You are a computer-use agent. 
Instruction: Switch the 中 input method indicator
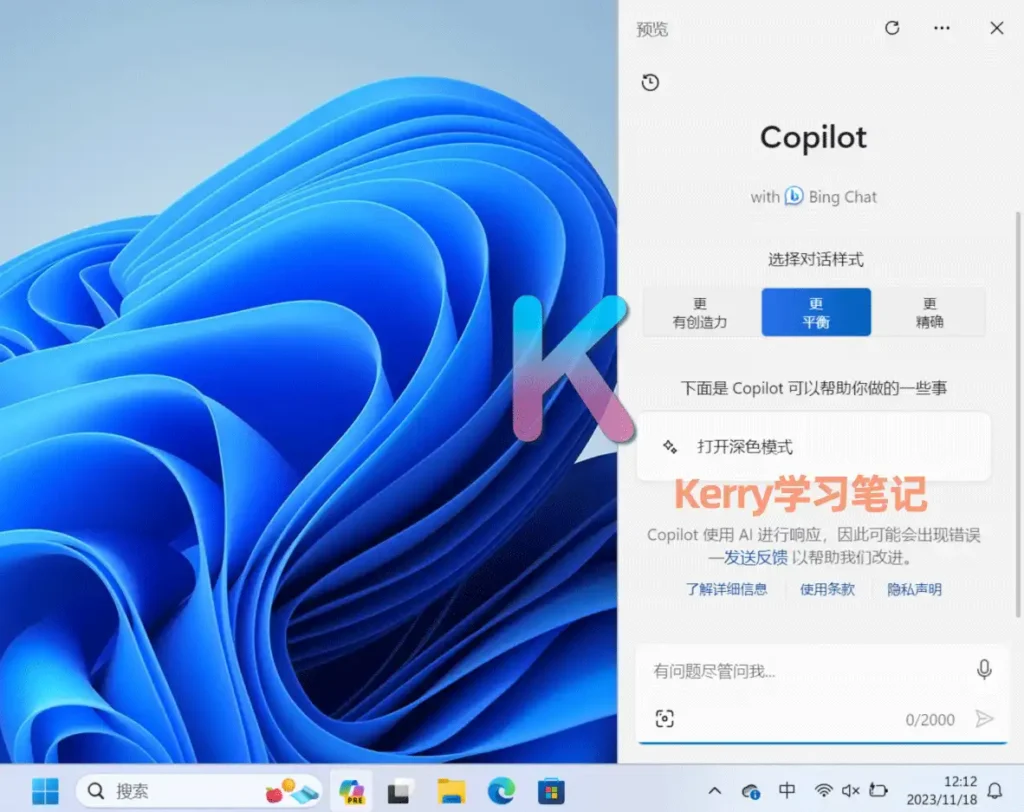[787, 790]
